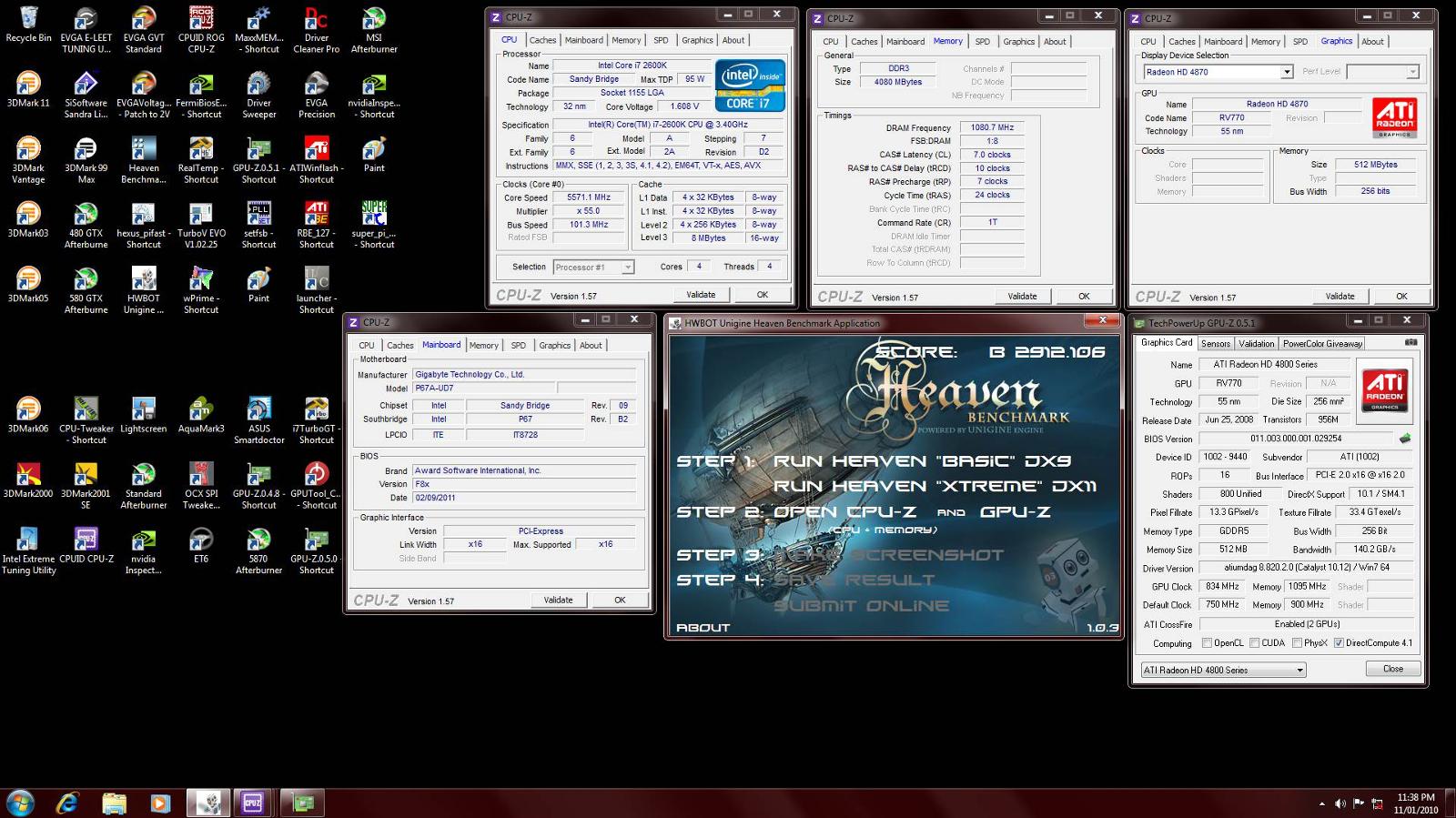Click the GPU-Z taskbar button

coord(302,803)
